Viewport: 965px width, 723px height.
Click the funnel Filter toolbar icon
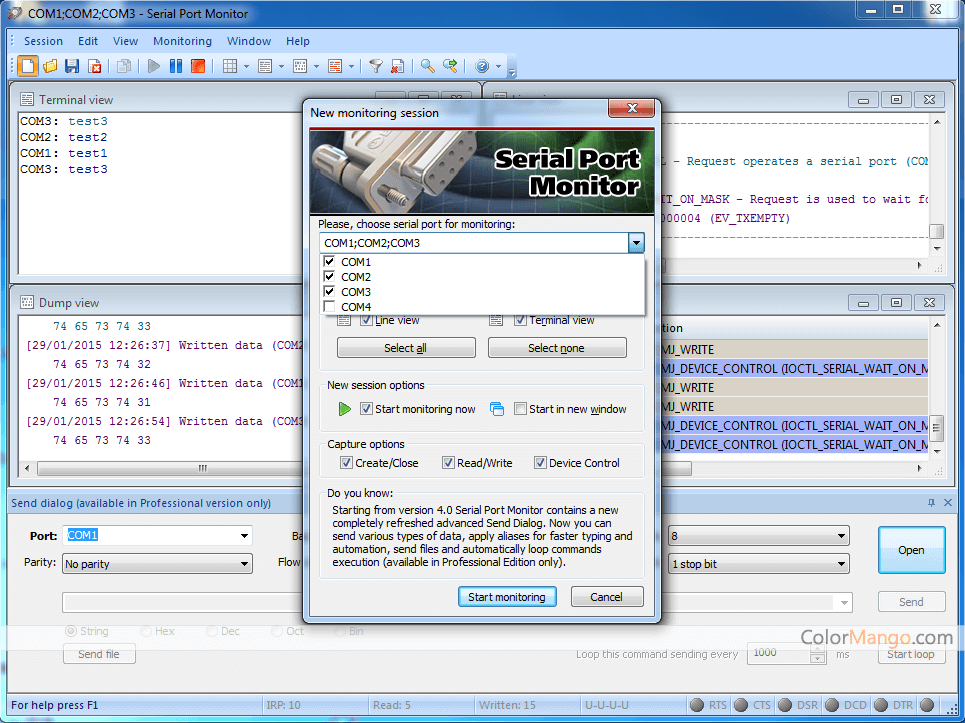tap(375, 66)
